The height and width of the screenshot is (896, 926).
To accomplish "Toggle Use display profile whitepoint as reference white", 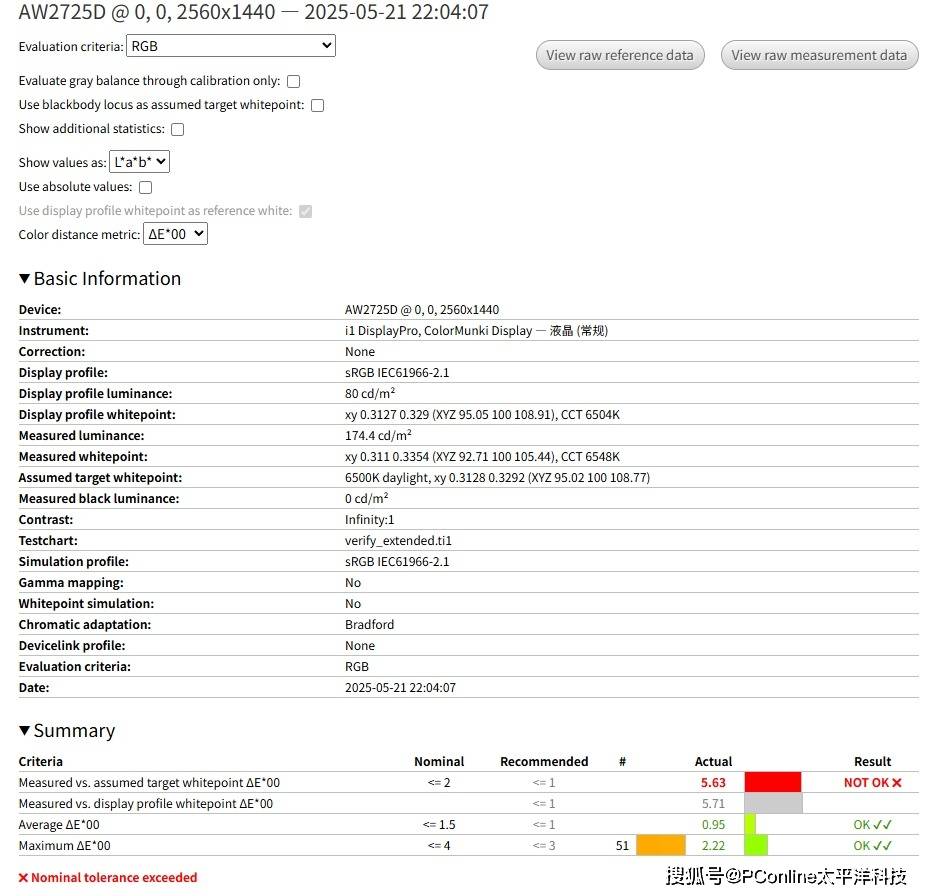I will (305, 211).
